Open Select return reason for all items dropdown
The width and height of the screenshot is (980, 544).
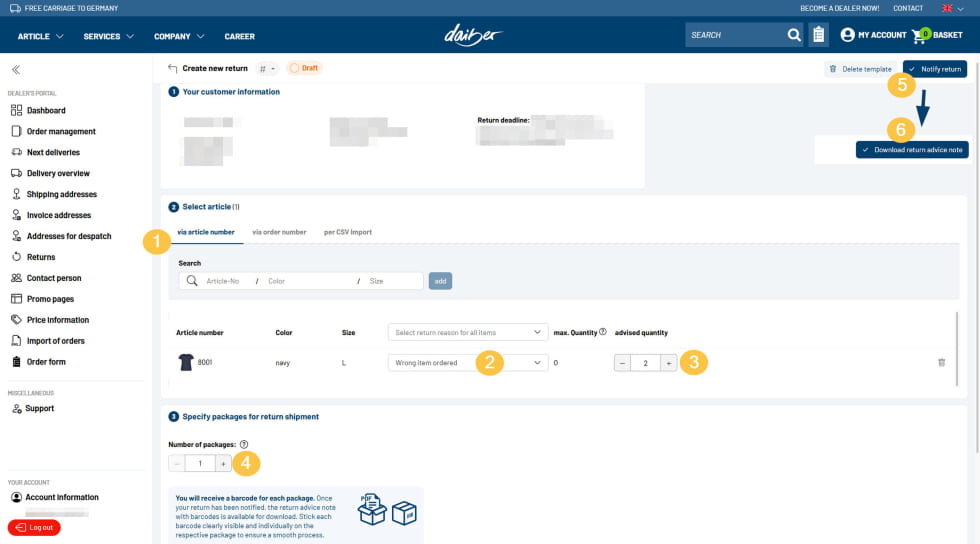pos(468,332)
